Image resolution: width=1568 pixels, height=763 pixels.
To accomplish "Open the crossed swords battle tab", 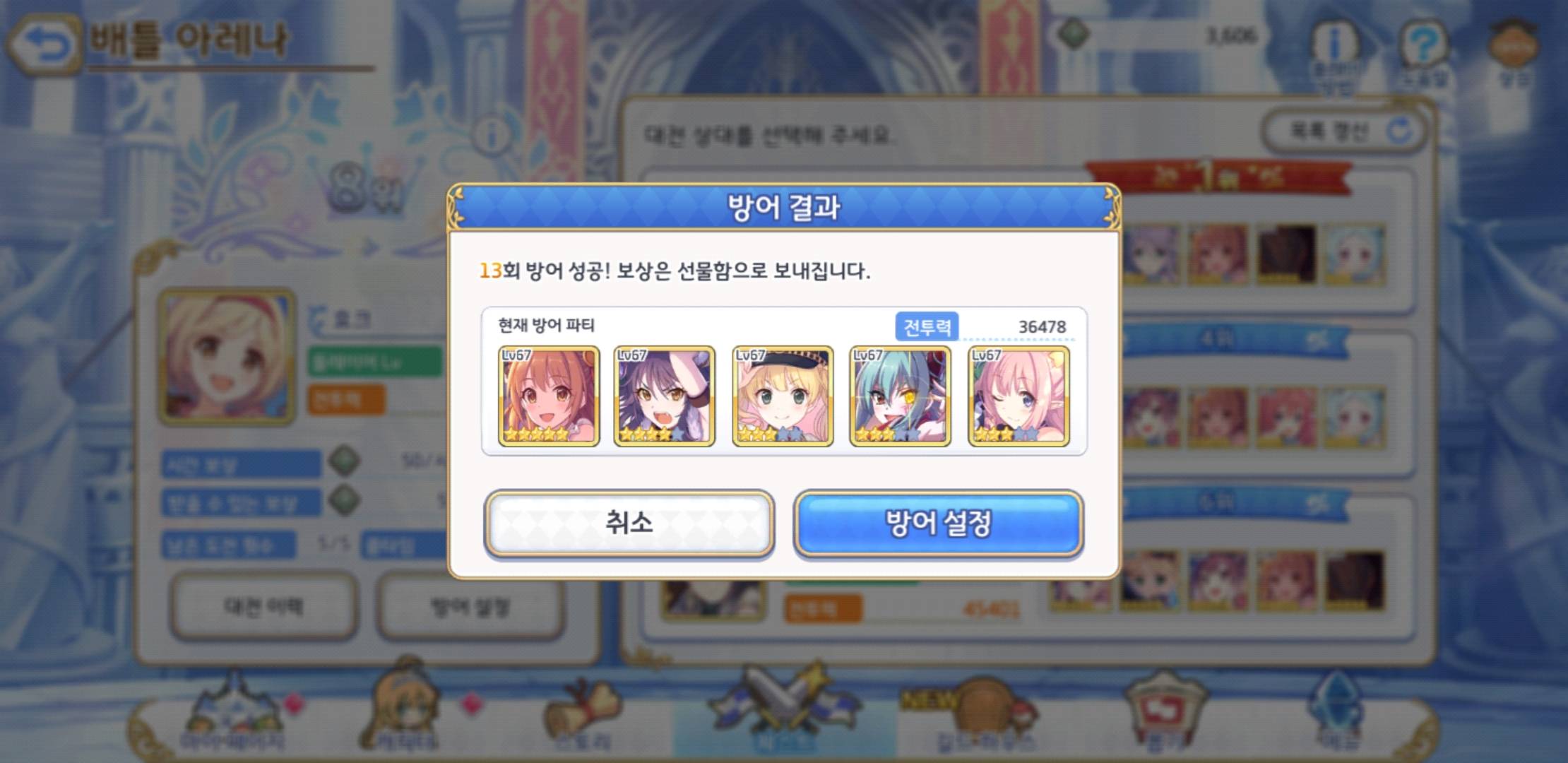I will 784,706.
